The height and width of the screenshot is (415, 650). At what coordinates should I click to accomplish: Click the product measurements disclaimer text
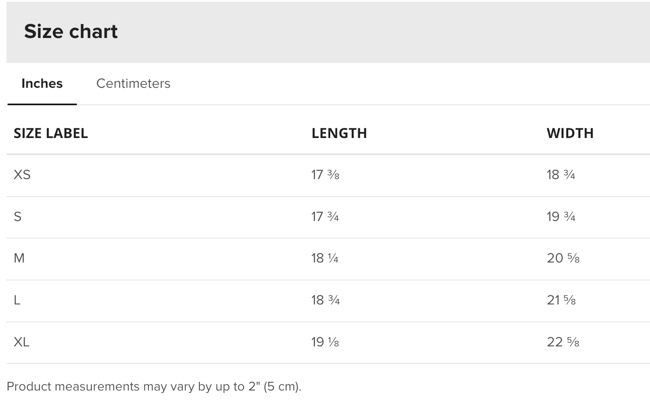click(154, 386)
